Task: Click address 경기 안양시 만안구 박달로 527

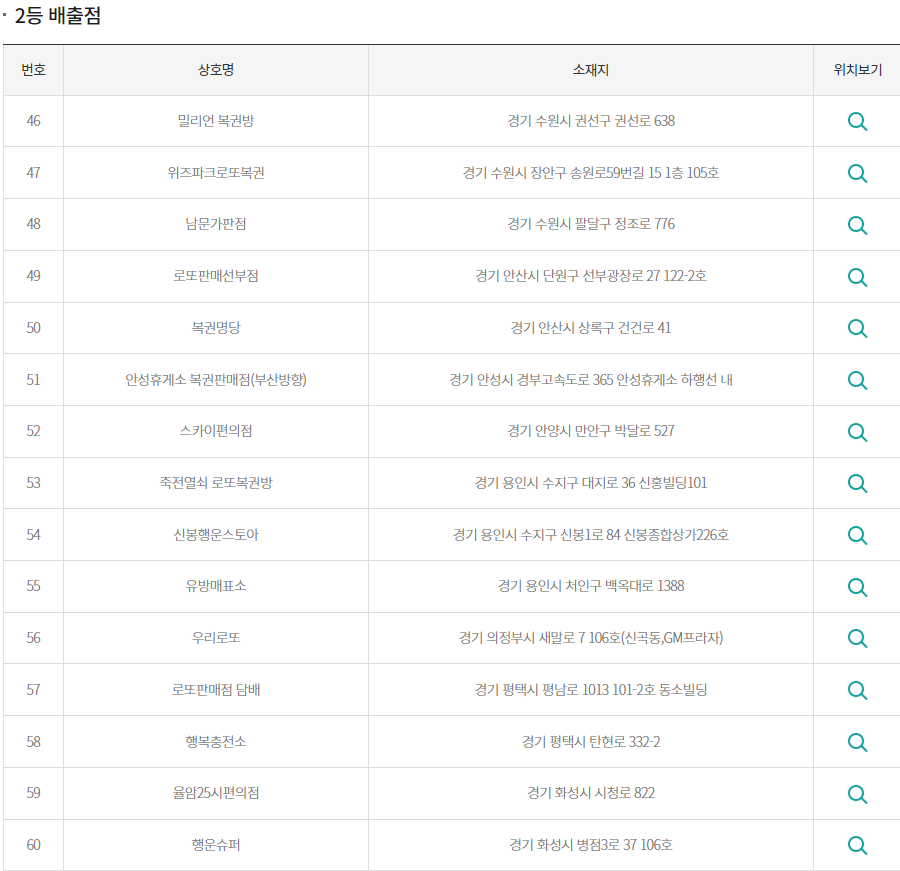Action: [591, 431]
